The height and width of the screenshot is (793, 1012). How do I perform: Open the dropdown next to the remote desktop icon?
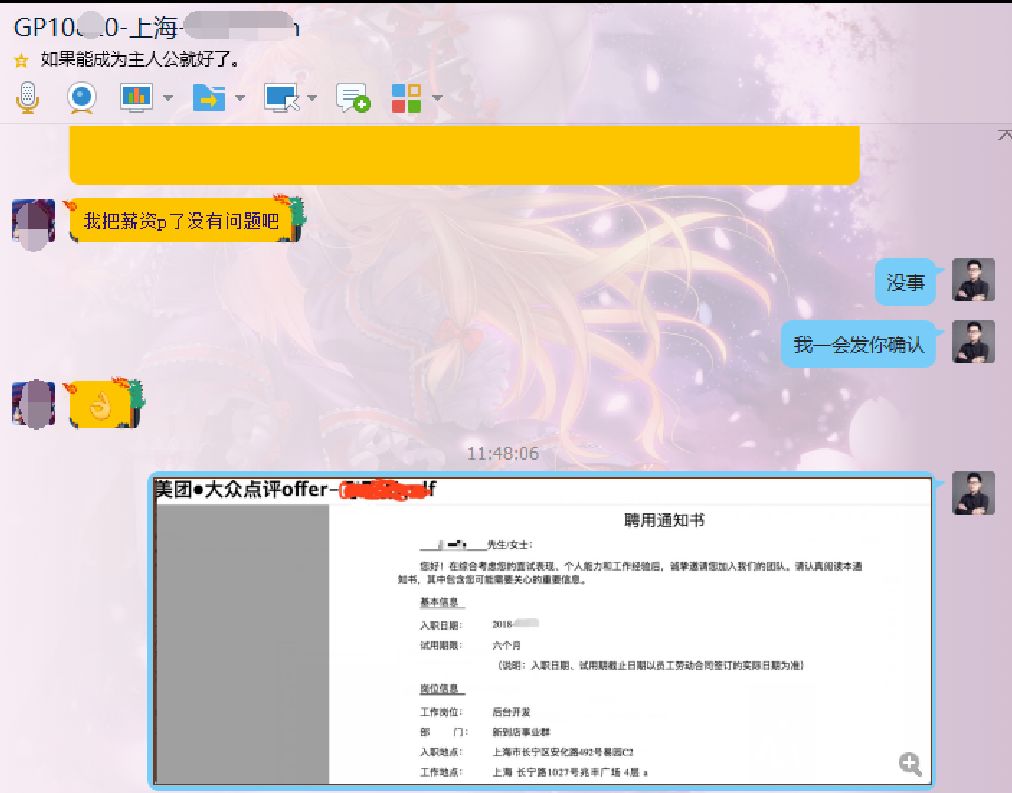tap(310, 98)
